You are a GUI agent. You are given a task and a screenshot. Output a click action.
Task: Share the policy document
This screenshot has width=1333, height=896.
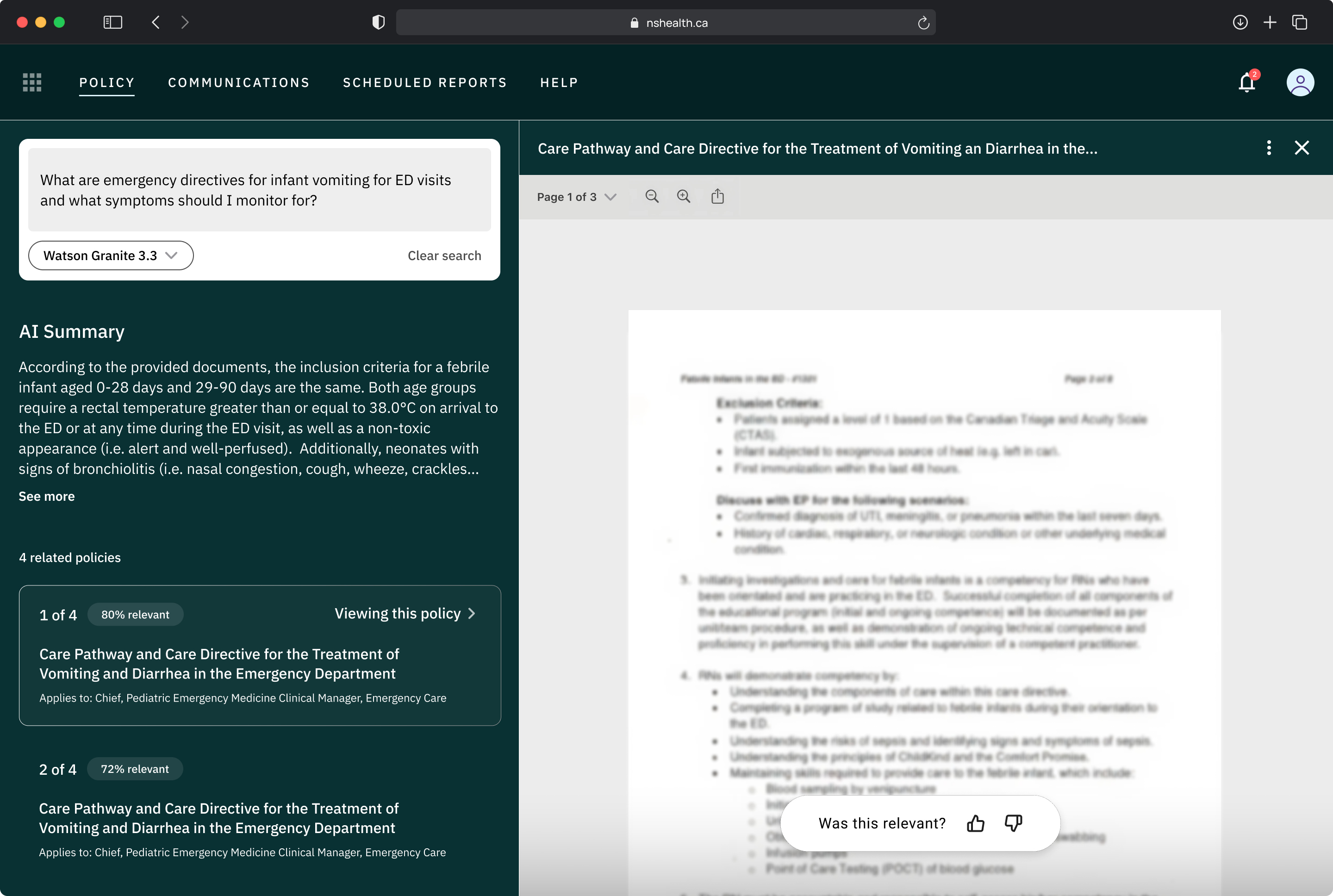tap(717, 197)
